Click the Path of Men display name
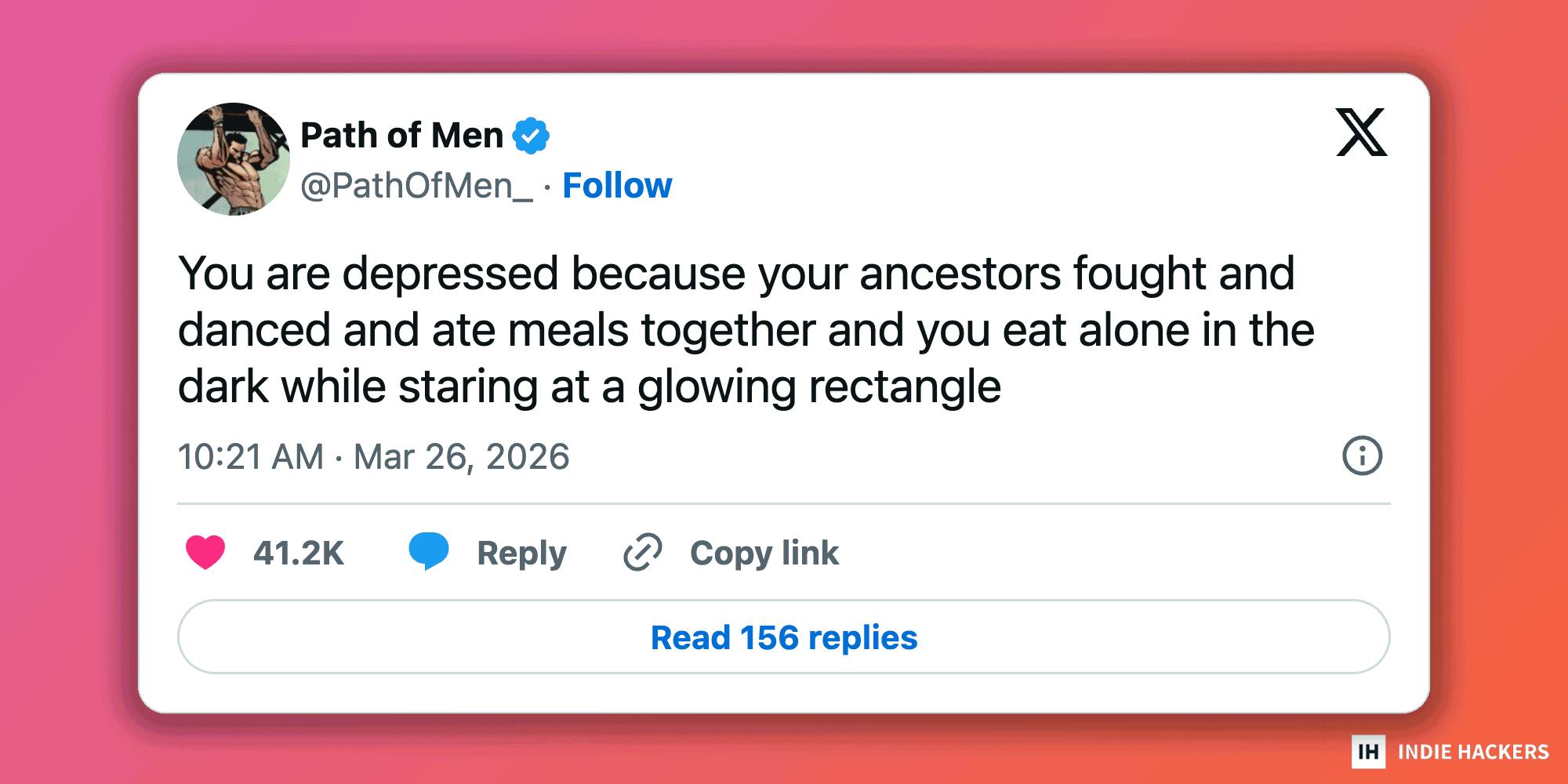Screen dimensions: 1568x784 point(401,136)
